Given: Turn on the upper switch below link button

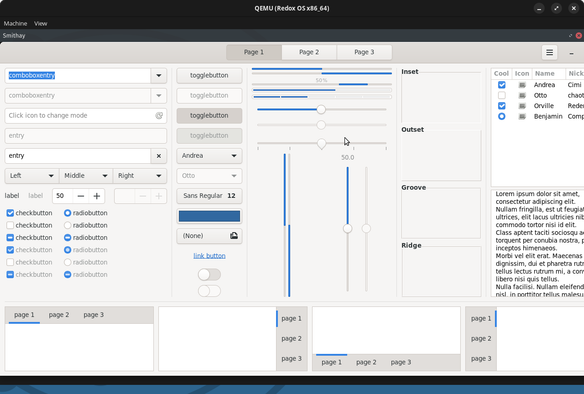Looking at the screenshot, I should (x=209, y=275).
